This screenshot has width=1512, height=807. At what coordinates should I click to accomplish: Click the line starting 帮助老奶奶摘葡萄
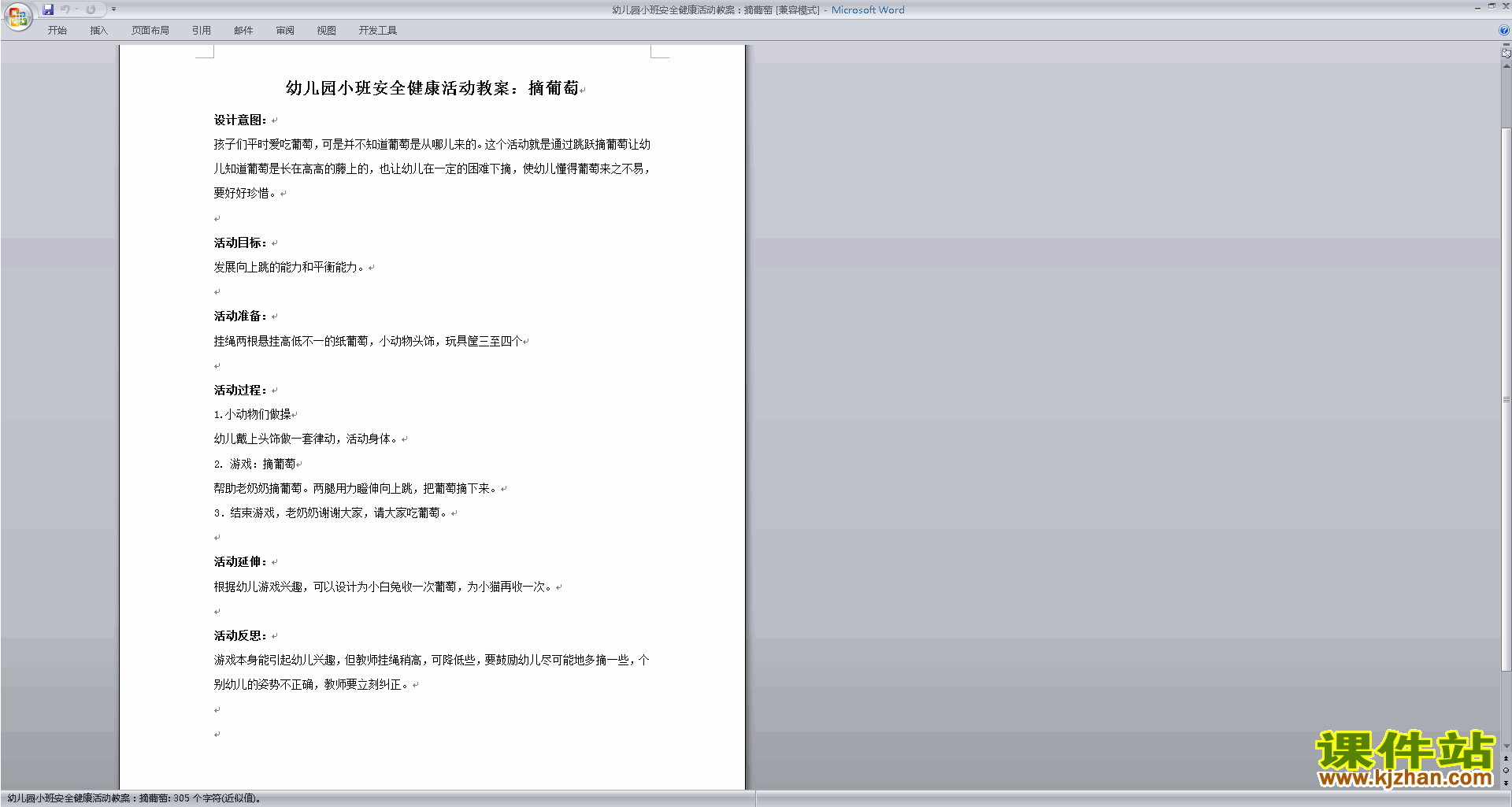(x=357, y=489)
